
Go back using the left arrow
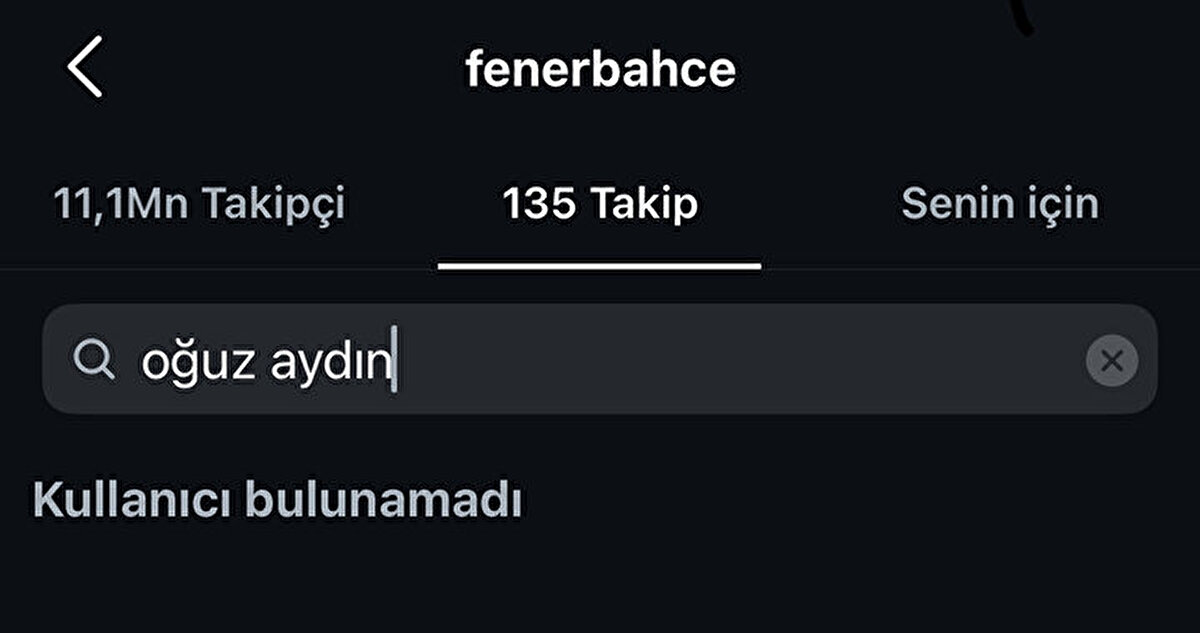click(85, 67)
